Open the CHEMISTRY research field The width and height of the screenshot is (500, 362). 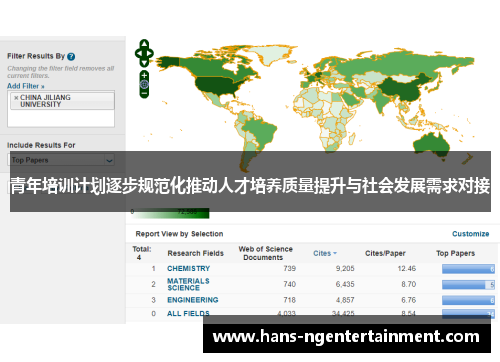coord(188,268)
